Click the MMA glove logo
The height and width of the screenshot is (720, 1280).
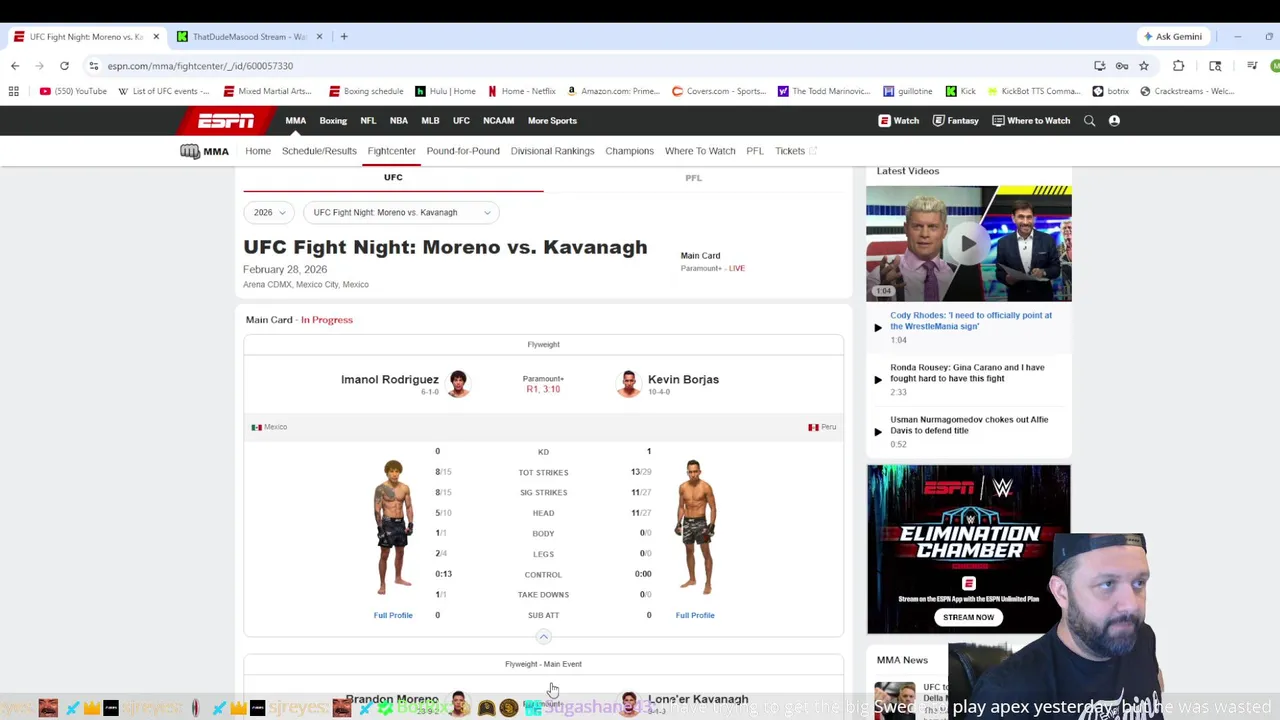pyautogui.click(x=190, y=151)
